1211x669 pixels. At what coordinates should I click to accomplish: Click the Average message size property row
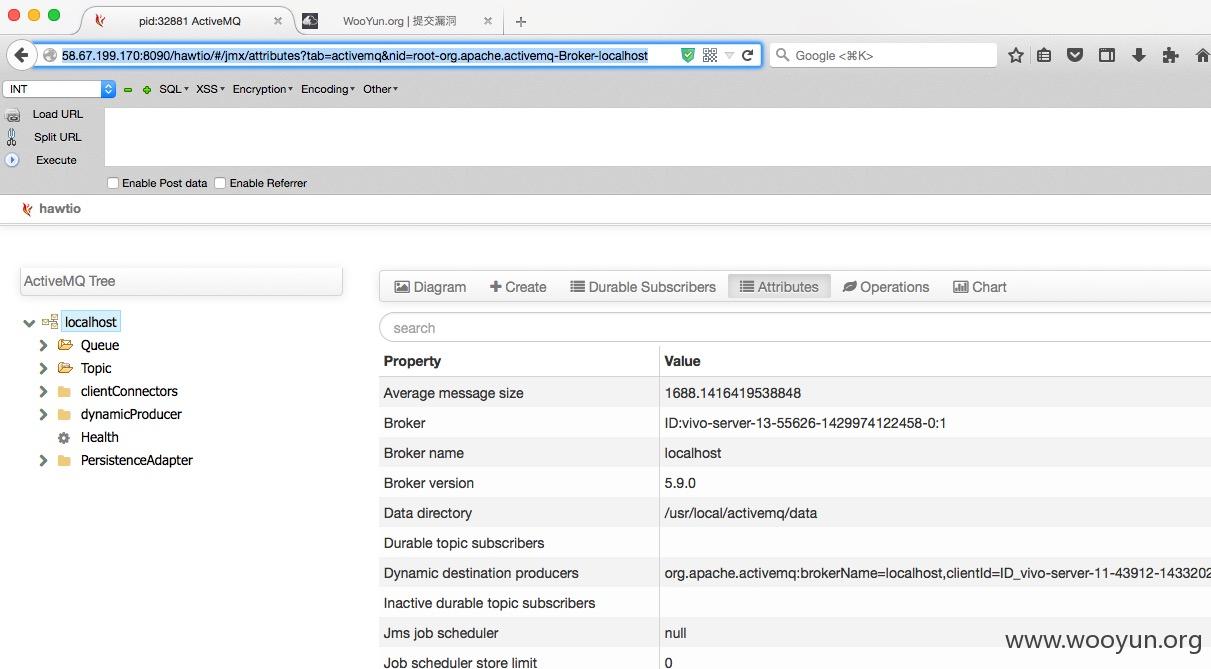point(795,393)
